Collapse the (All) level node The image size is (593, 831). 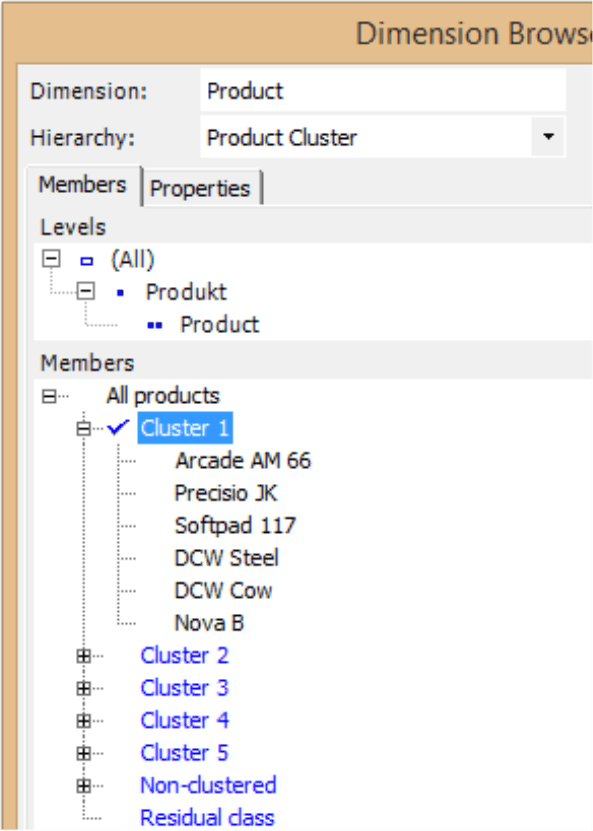coord(51,259)
